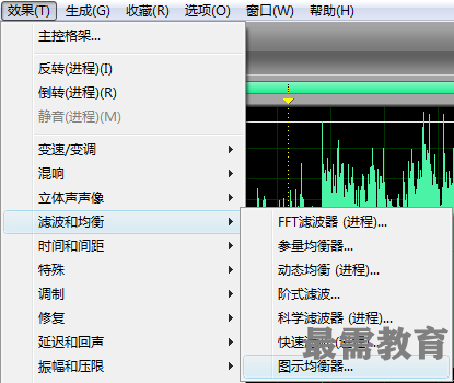Viewport: 454px width, 383px height.
Task: Expand the 延迟和回声 submenu
Action: 122,342
